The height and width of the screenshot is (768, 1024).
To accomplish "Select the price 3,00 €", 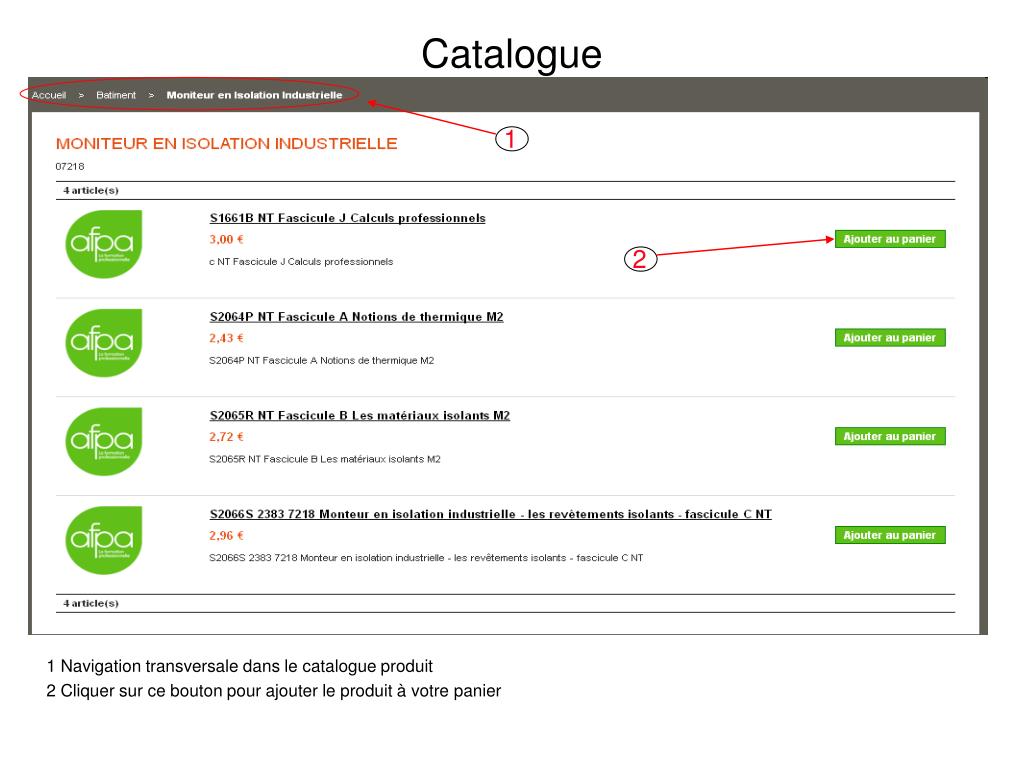I will [227, 240].
